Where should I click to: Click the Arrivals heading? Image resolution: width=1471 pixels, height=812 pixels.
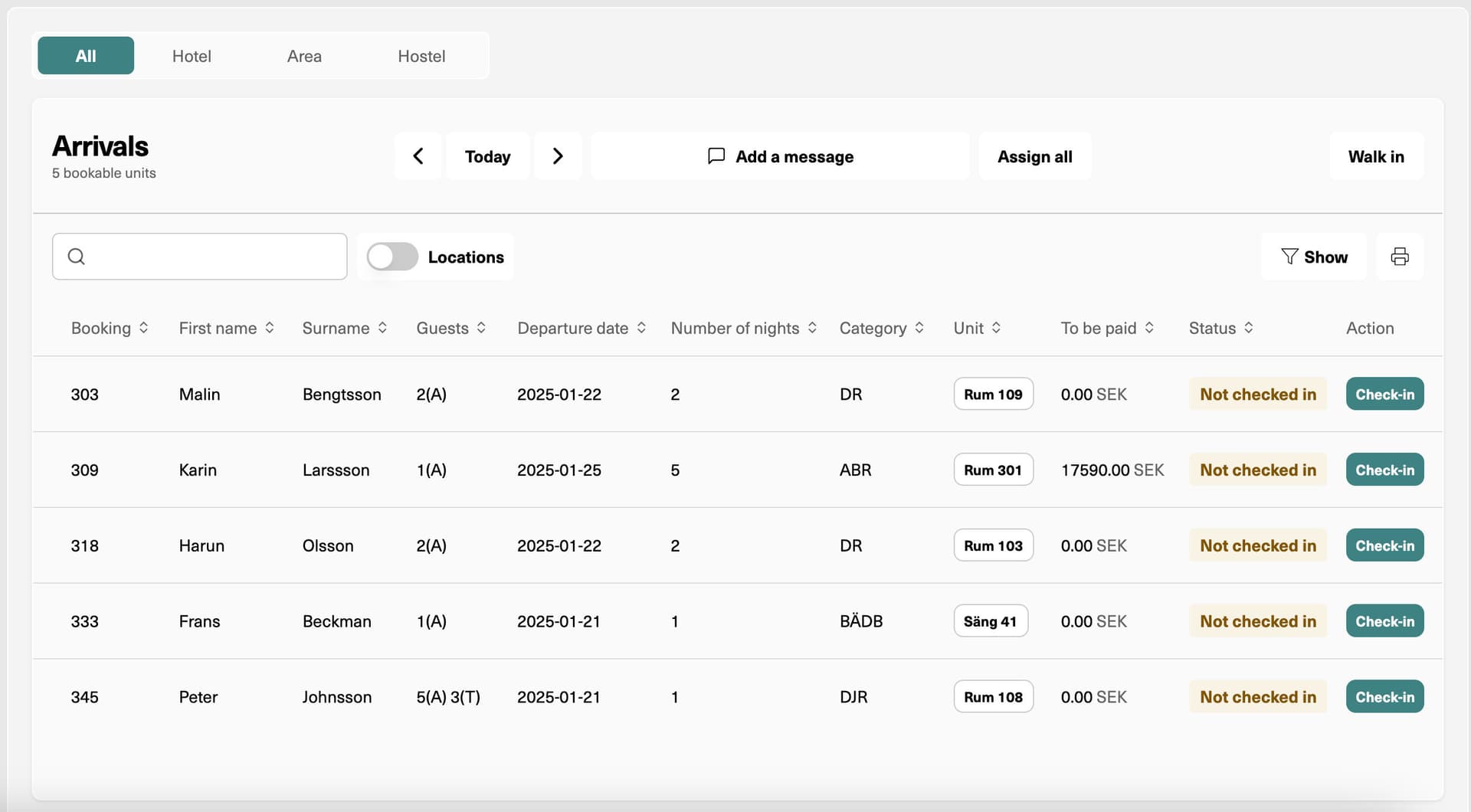click(x=100, y=146)
